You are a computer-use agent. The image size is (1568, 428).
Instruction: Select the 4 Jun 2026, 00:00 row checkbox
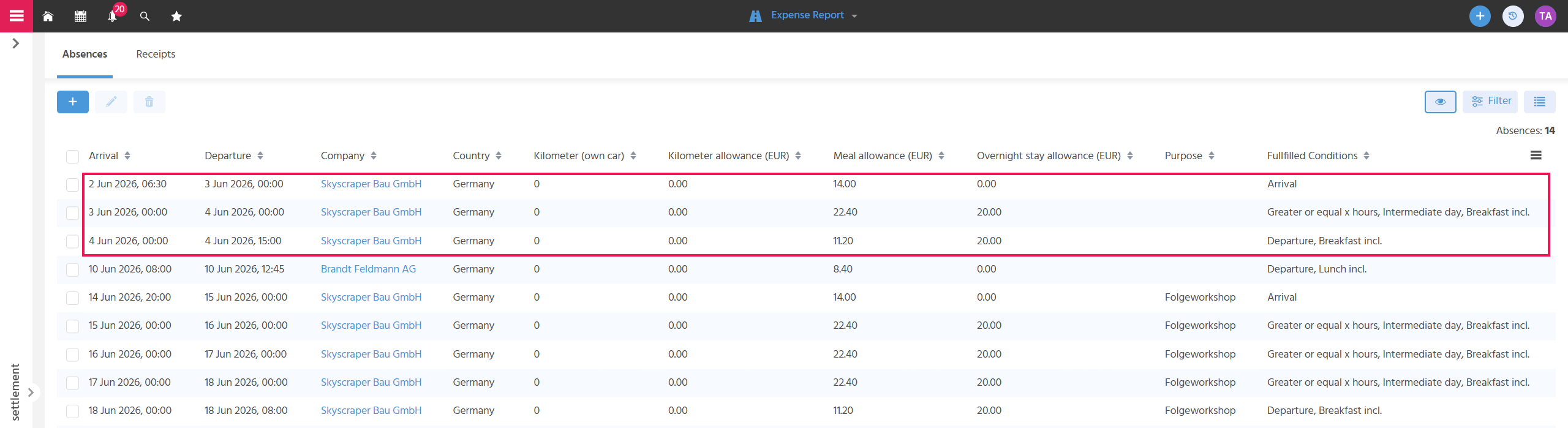click(x=72, y=241)
